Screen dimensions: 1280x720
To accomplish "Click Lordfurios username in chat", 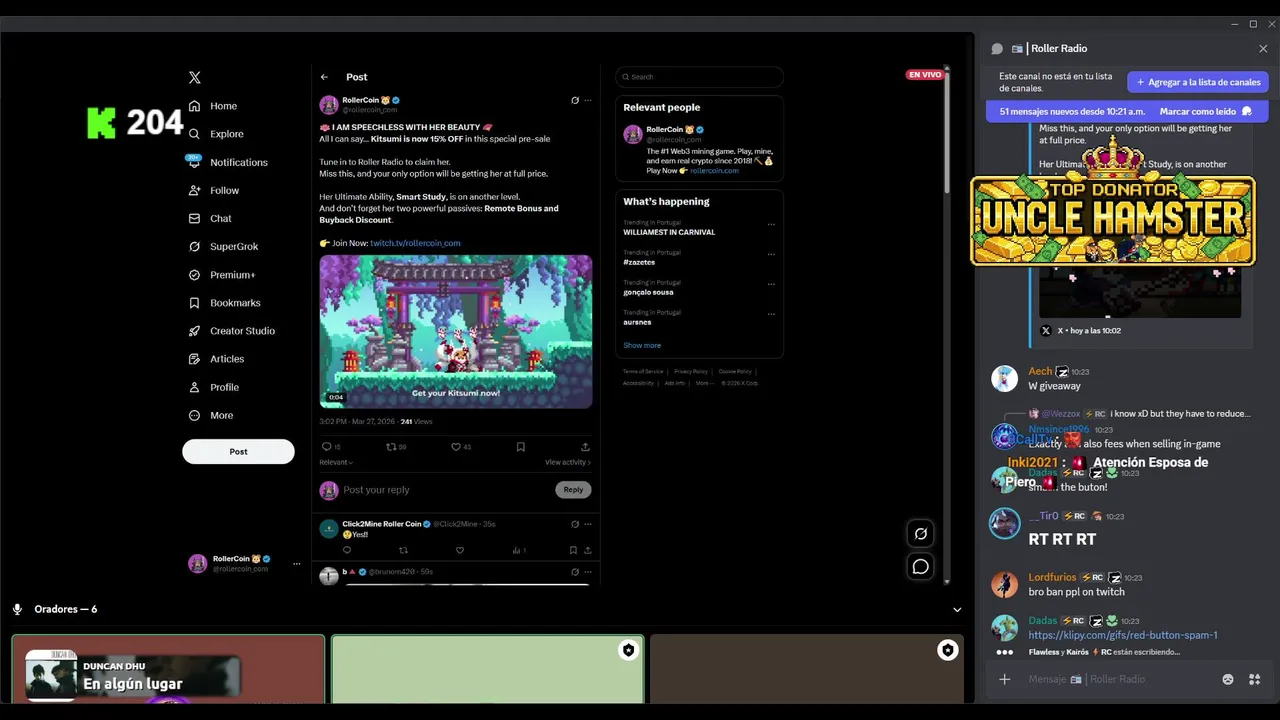I will click(1052, 577).
